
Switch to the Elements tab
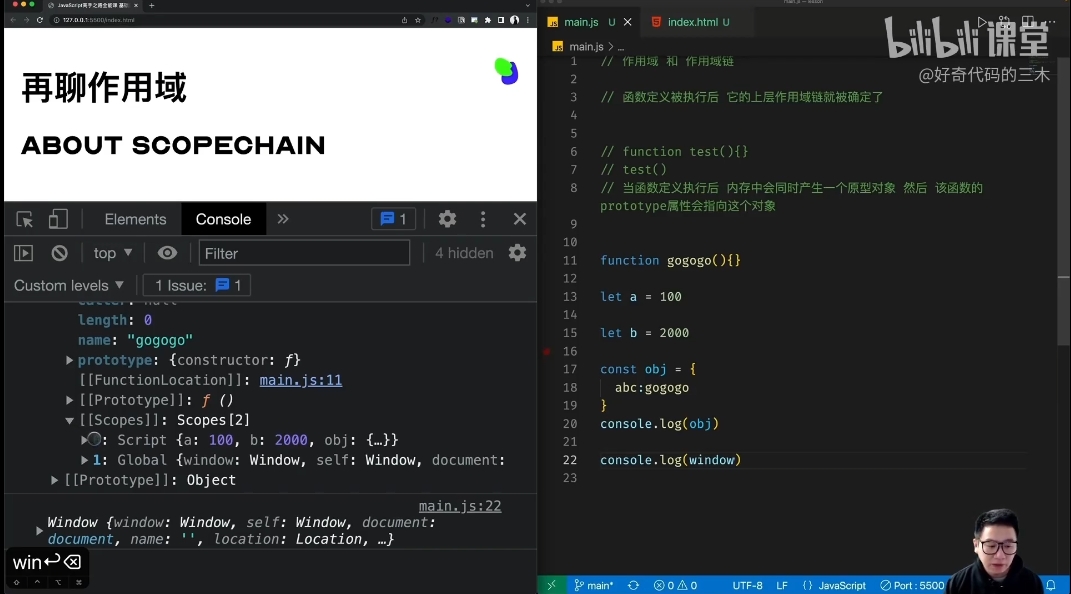pyautogui.click(x=134, y=218)
